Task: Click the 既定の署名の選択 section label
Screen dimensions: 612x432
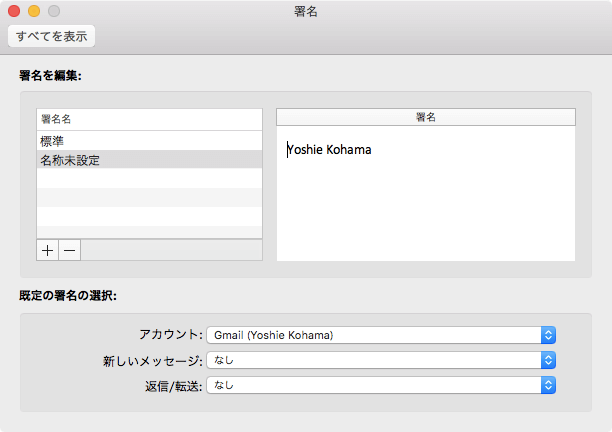Action: 68,296
